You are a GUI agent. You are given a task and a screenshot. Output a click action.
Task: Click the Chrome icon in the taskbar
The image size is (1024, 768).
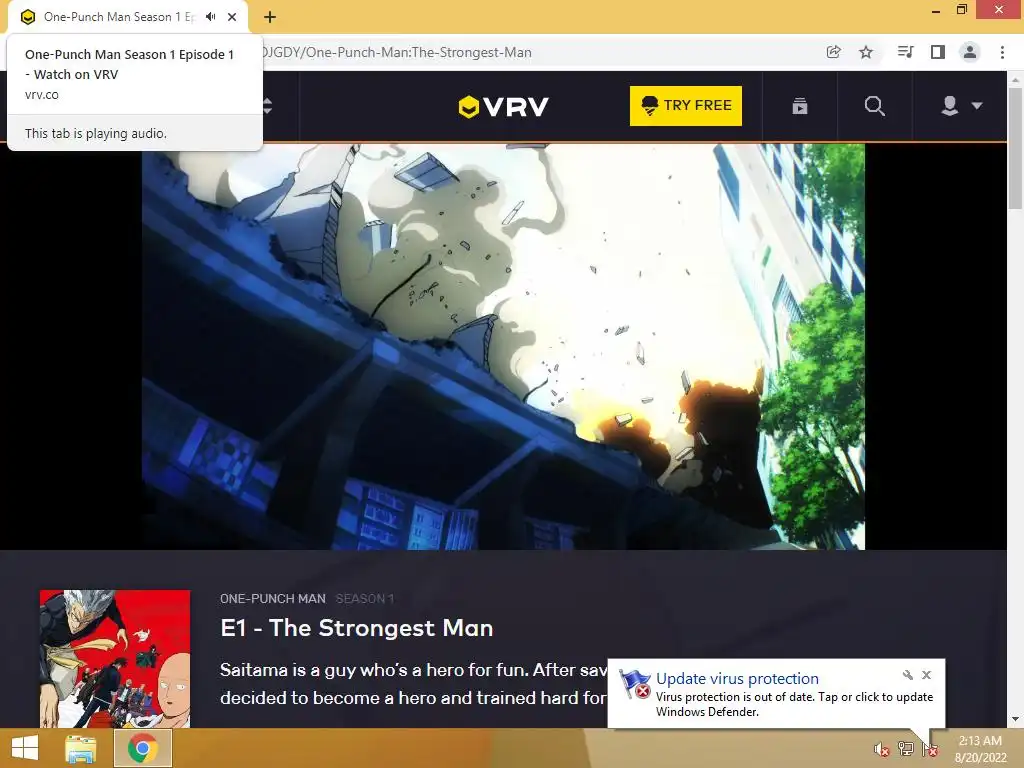[x=142, y=748]
